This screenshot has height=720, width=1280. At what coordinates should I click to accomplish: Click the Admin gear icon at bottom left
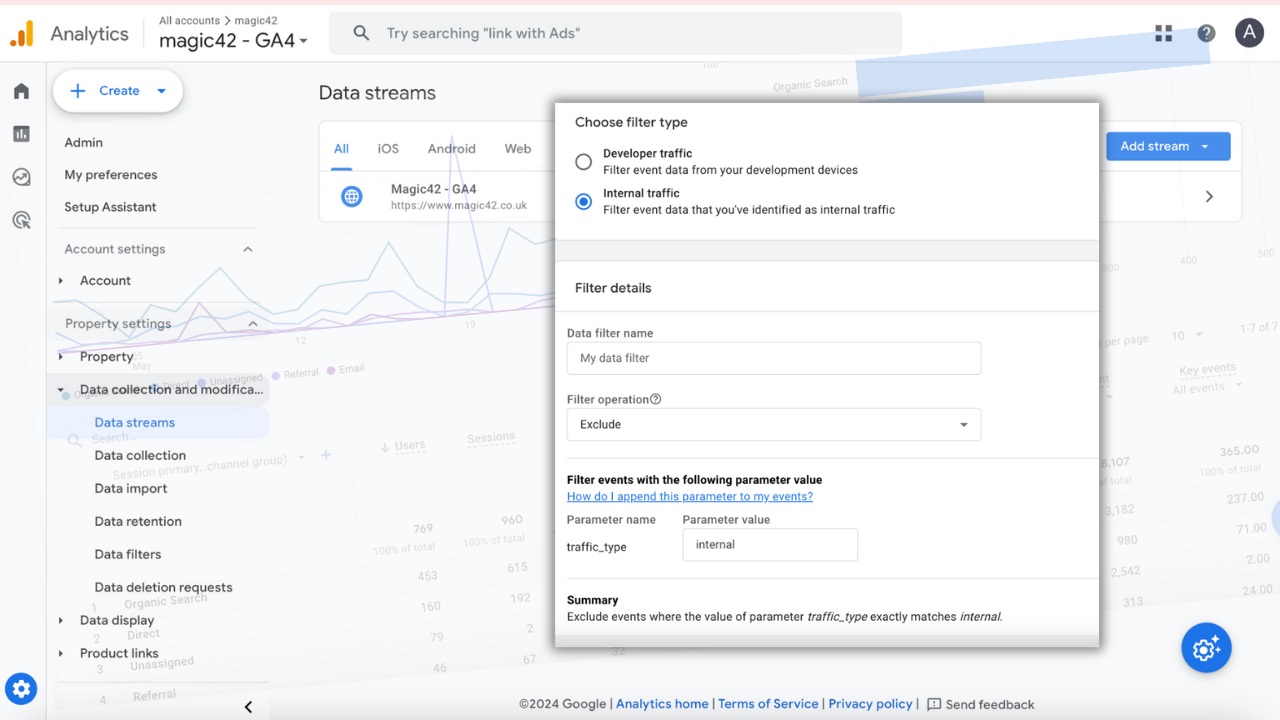point(21,688)
